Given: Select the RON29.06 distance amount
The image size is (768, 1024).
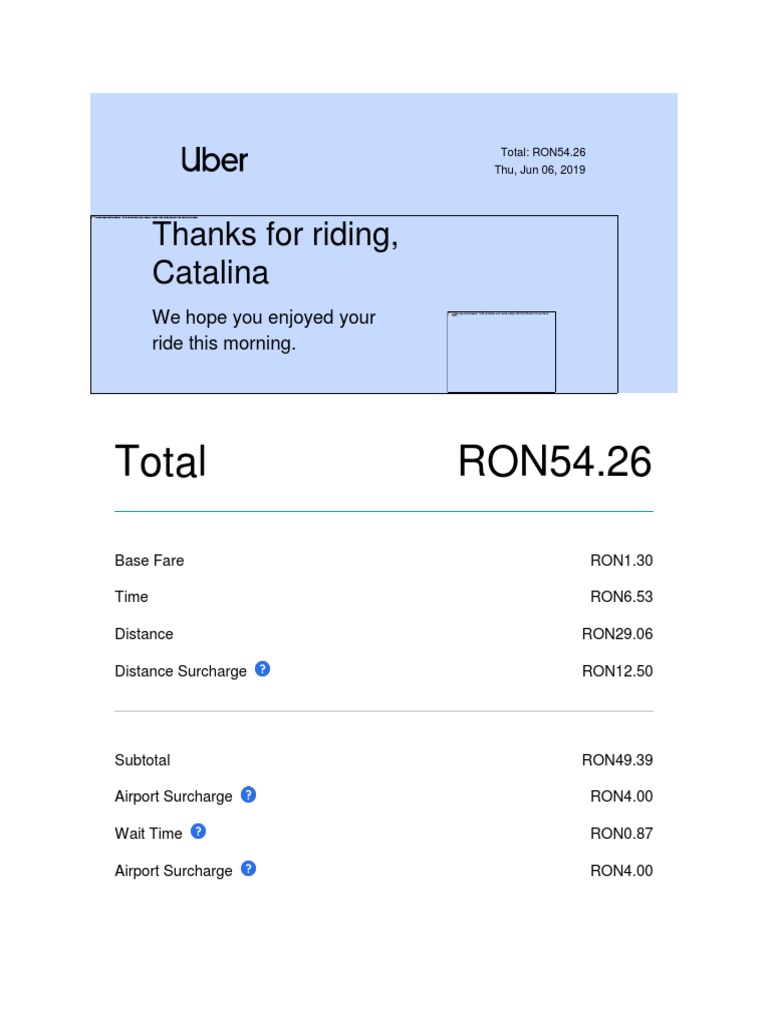Looking at the screenshot, I should (617, 634).
